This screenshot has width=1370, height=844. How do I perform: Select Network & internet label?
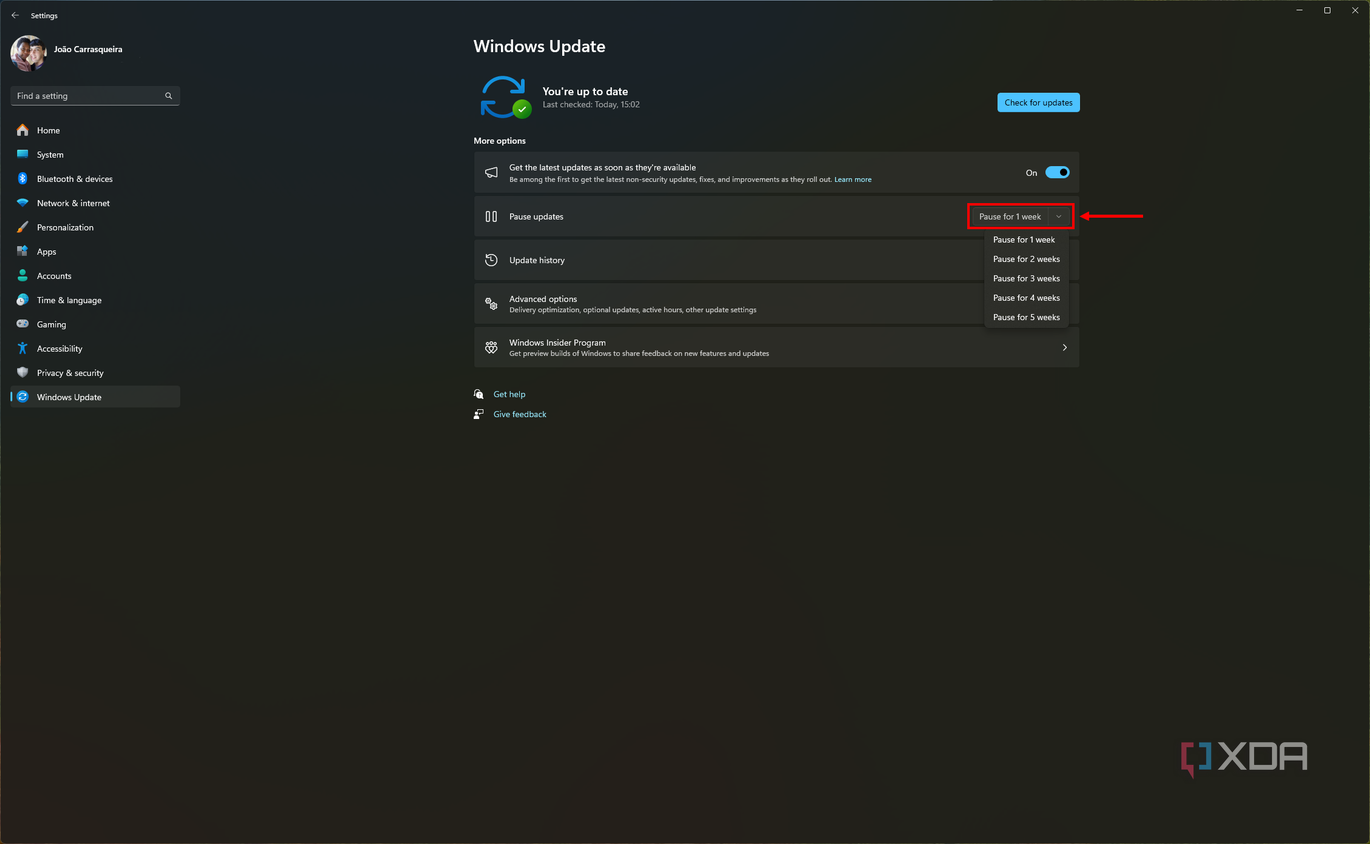pos(73,203)
